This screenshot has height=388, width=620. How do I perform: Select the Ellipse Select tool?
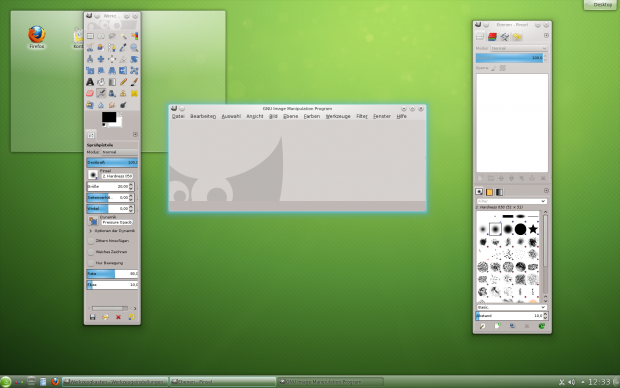pyautogui.click(x=101, y=36)
